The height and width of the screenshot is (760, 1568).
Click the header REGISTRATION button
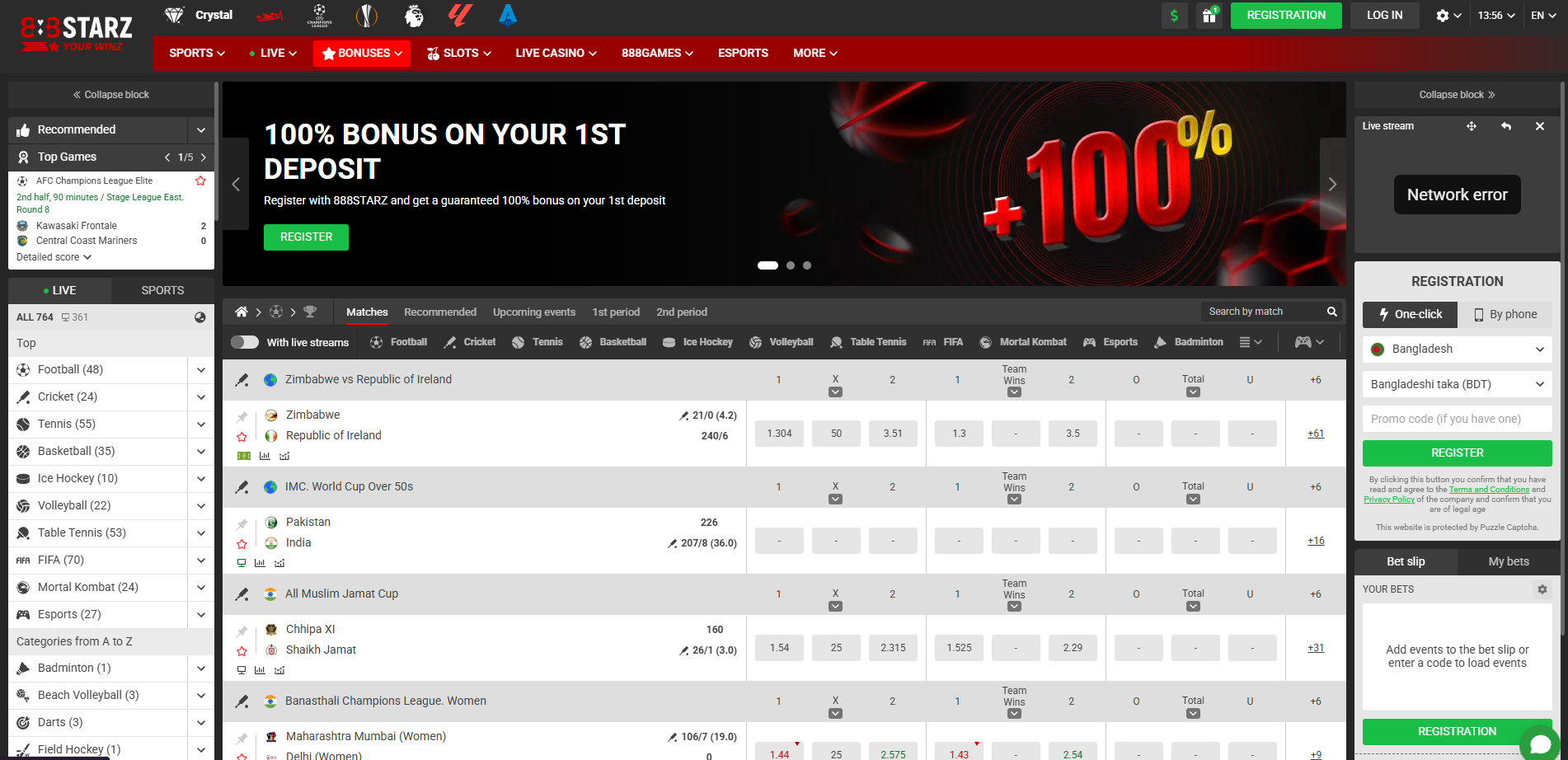pyautogui.click(x=1286, y=16)
